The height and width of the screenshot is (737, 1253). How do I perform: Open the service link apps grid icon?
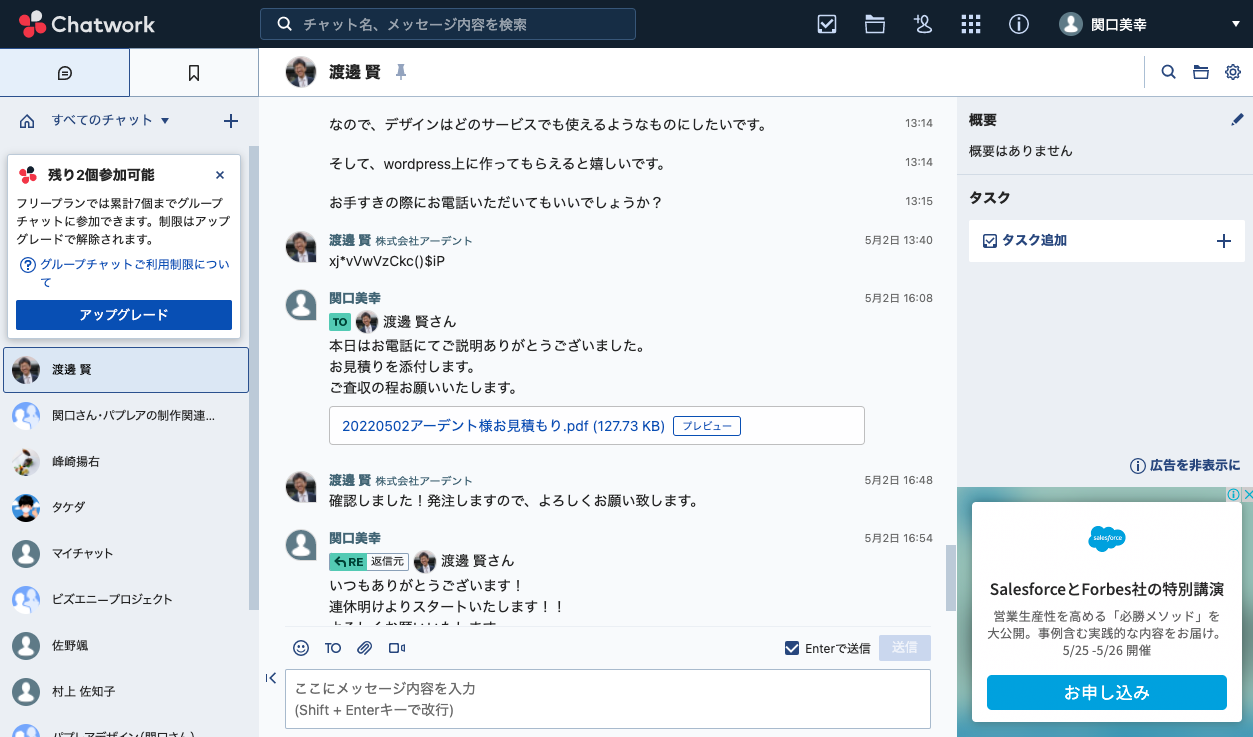(x=970, y=23)
